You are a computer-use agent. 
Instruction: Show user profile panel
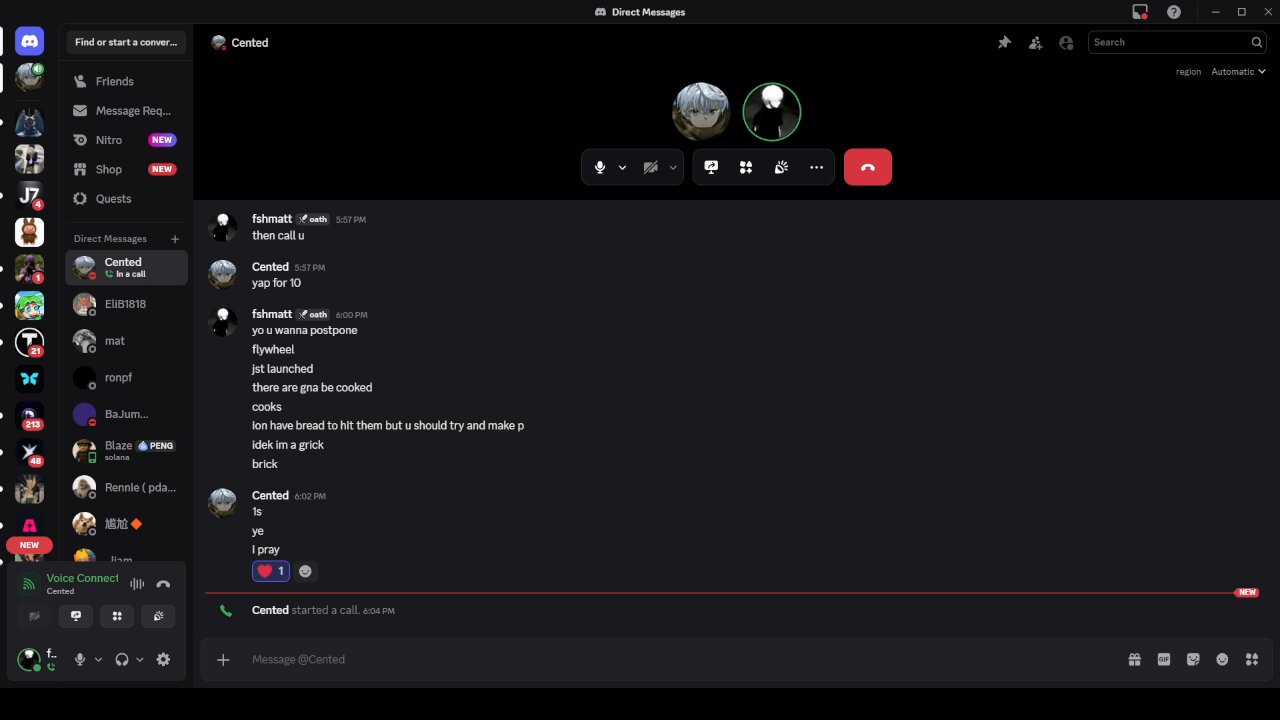pyautogui.click(x=1066, y=42)
